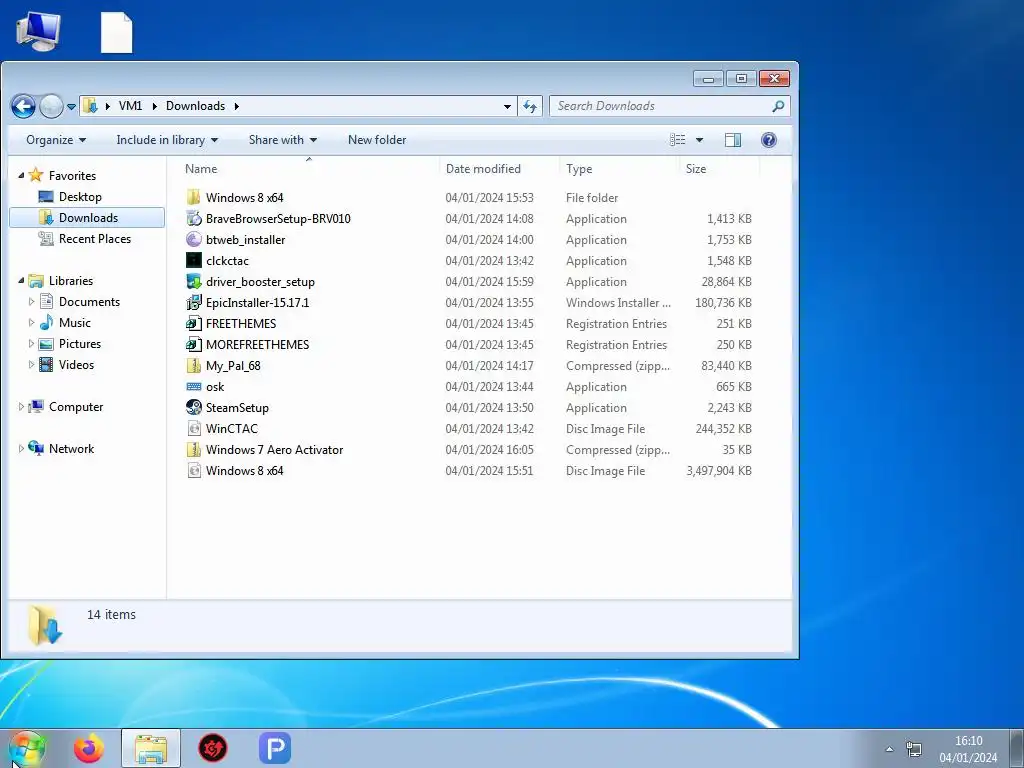Click the search magnifier icon

778,106
